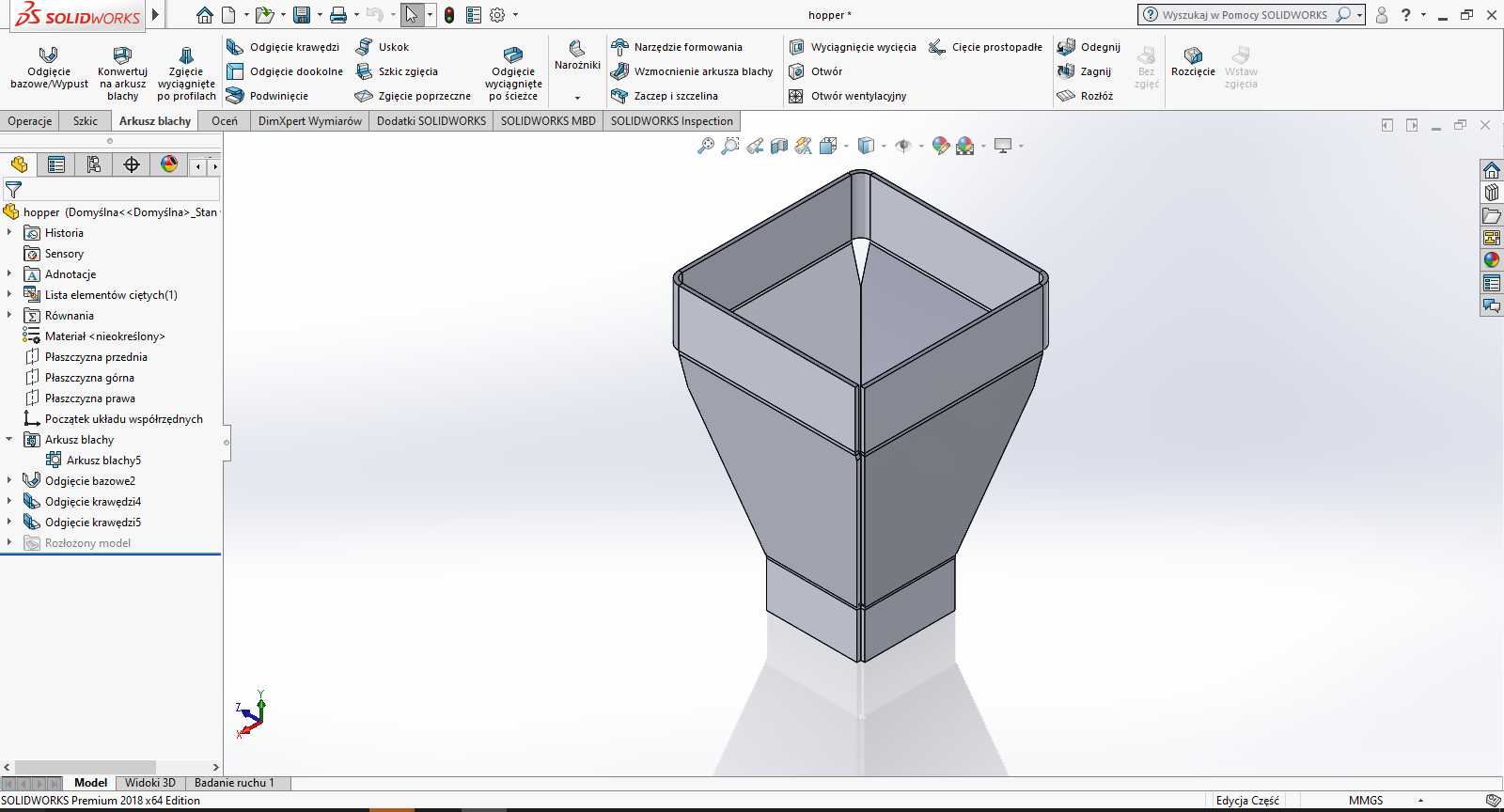Click the Odegnij unfold tool

pyautogui.click(x=1089, y=47)
